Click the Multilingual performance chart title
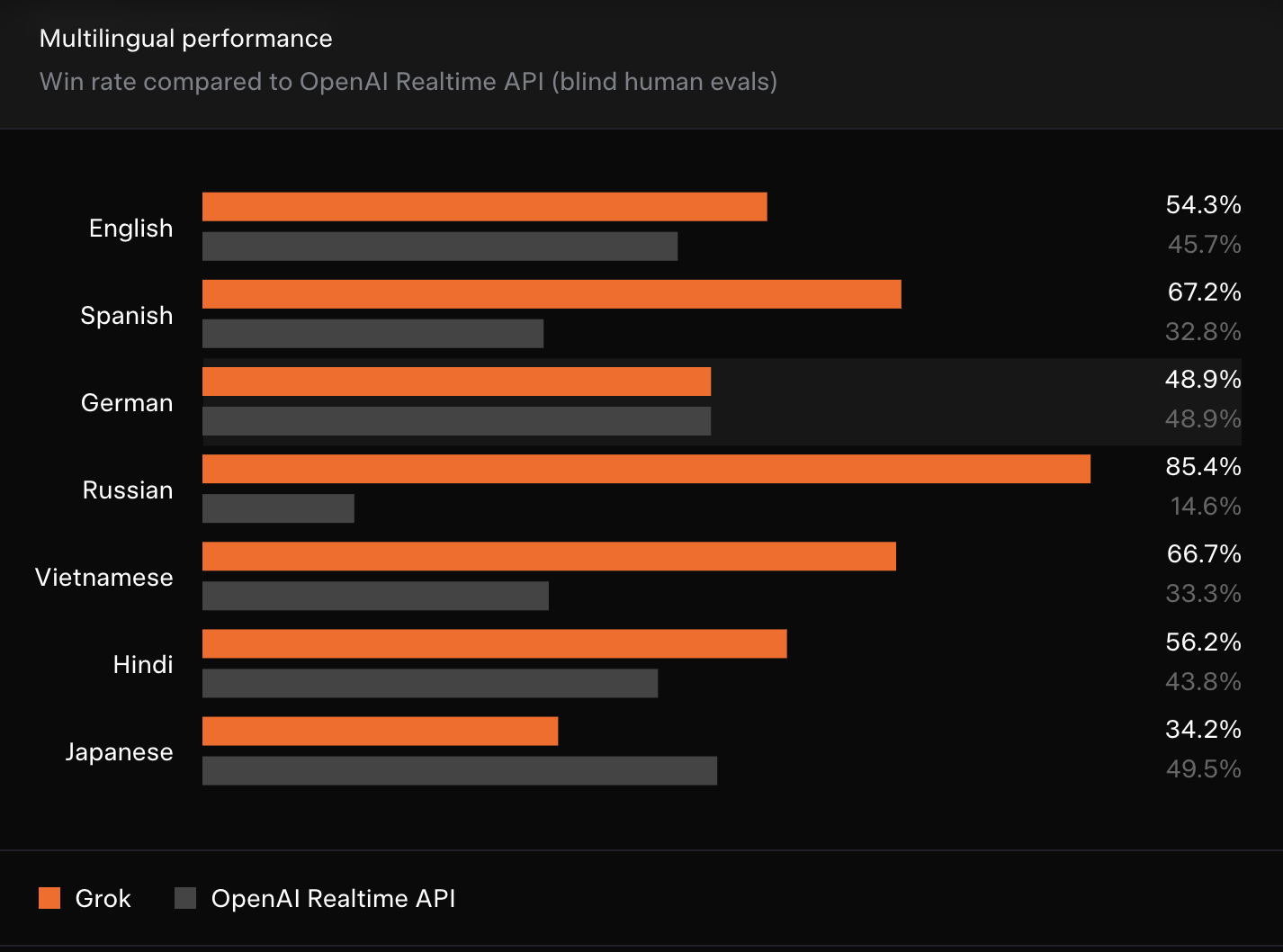 coord(186,39)
